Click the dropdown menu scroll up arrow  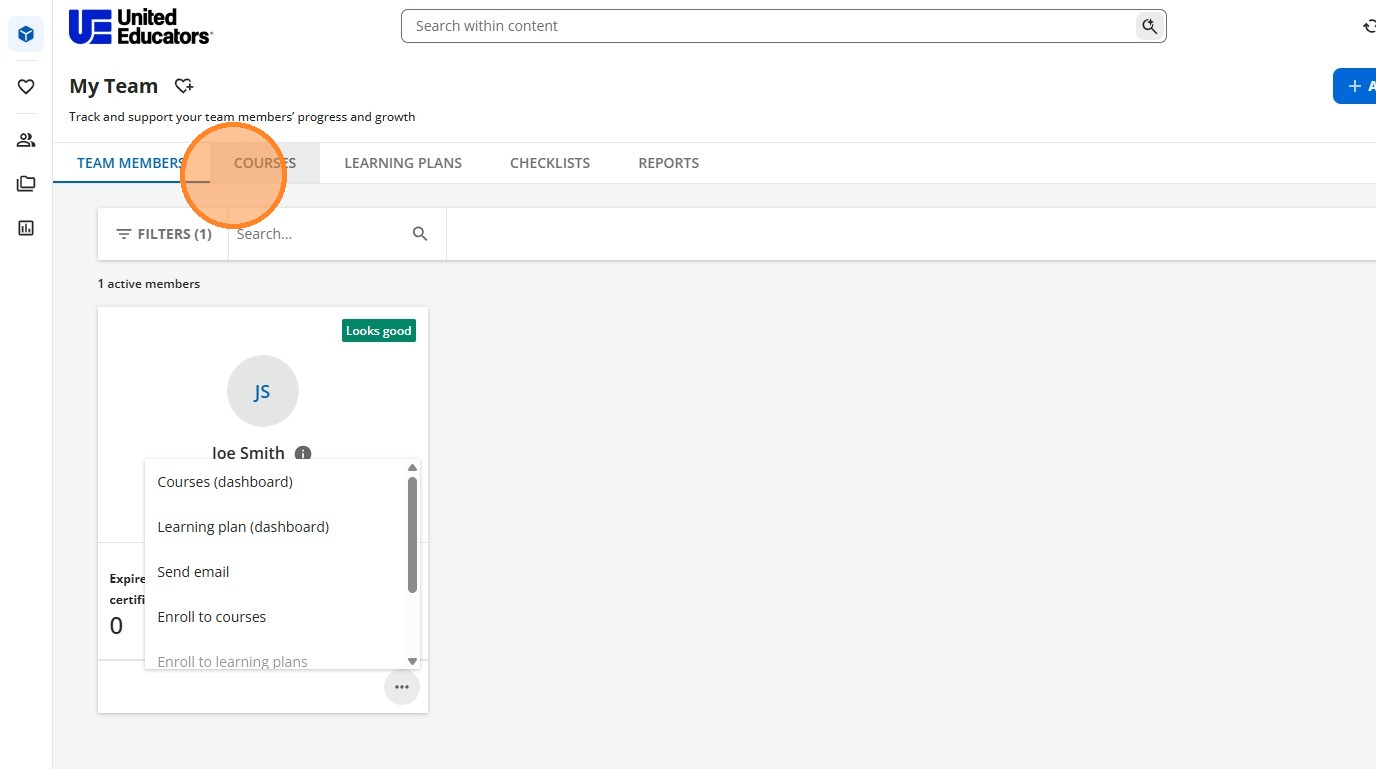[x=412, y=467]
